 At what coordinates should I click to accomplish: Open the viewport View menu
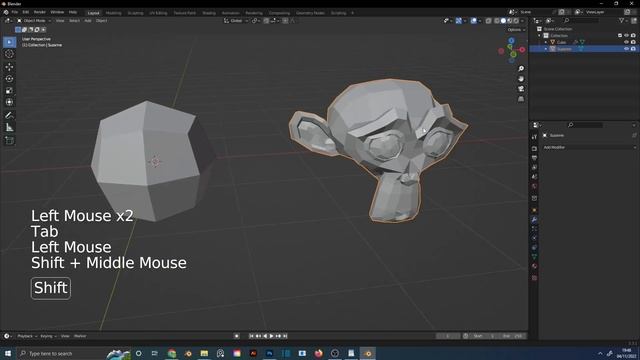click(60, 21)
